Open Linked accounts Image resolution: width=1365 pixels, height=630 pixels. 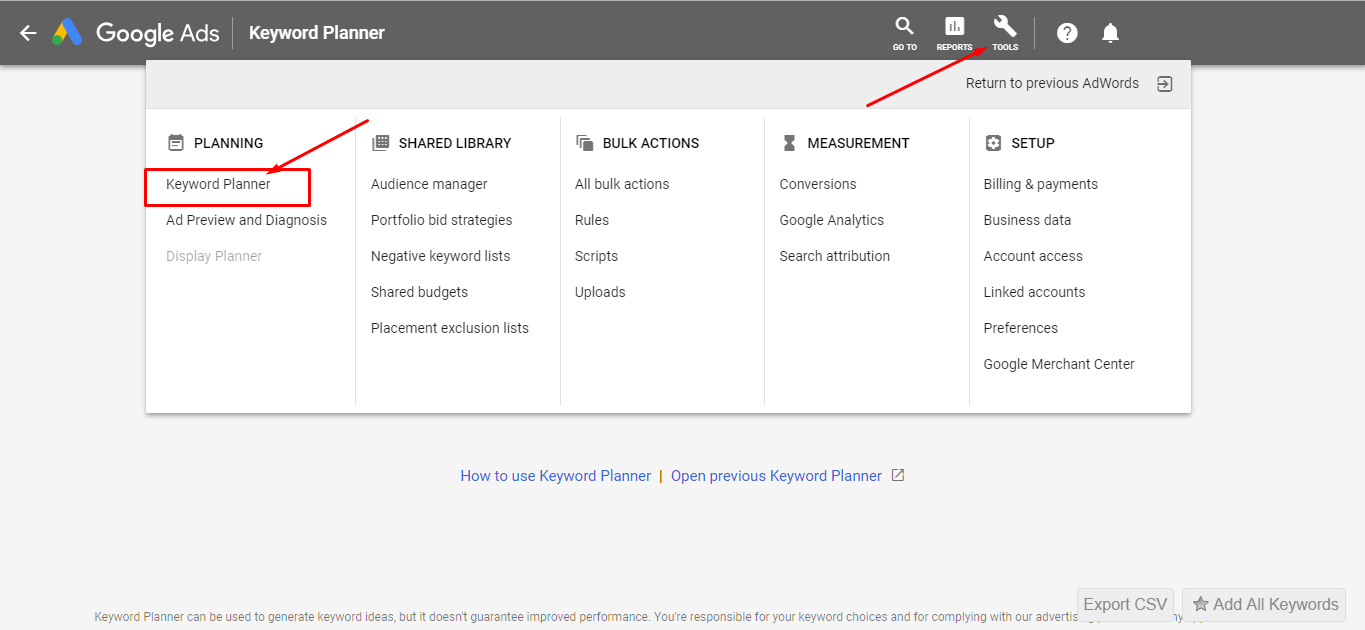coord(1034,292)
